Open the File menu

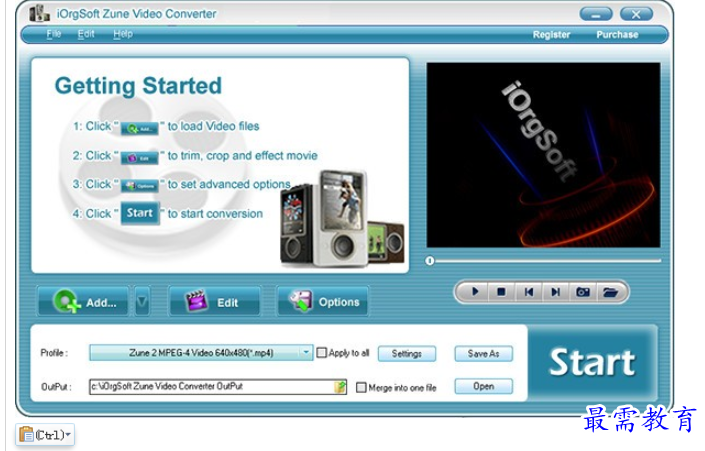(x=54, y=34)
